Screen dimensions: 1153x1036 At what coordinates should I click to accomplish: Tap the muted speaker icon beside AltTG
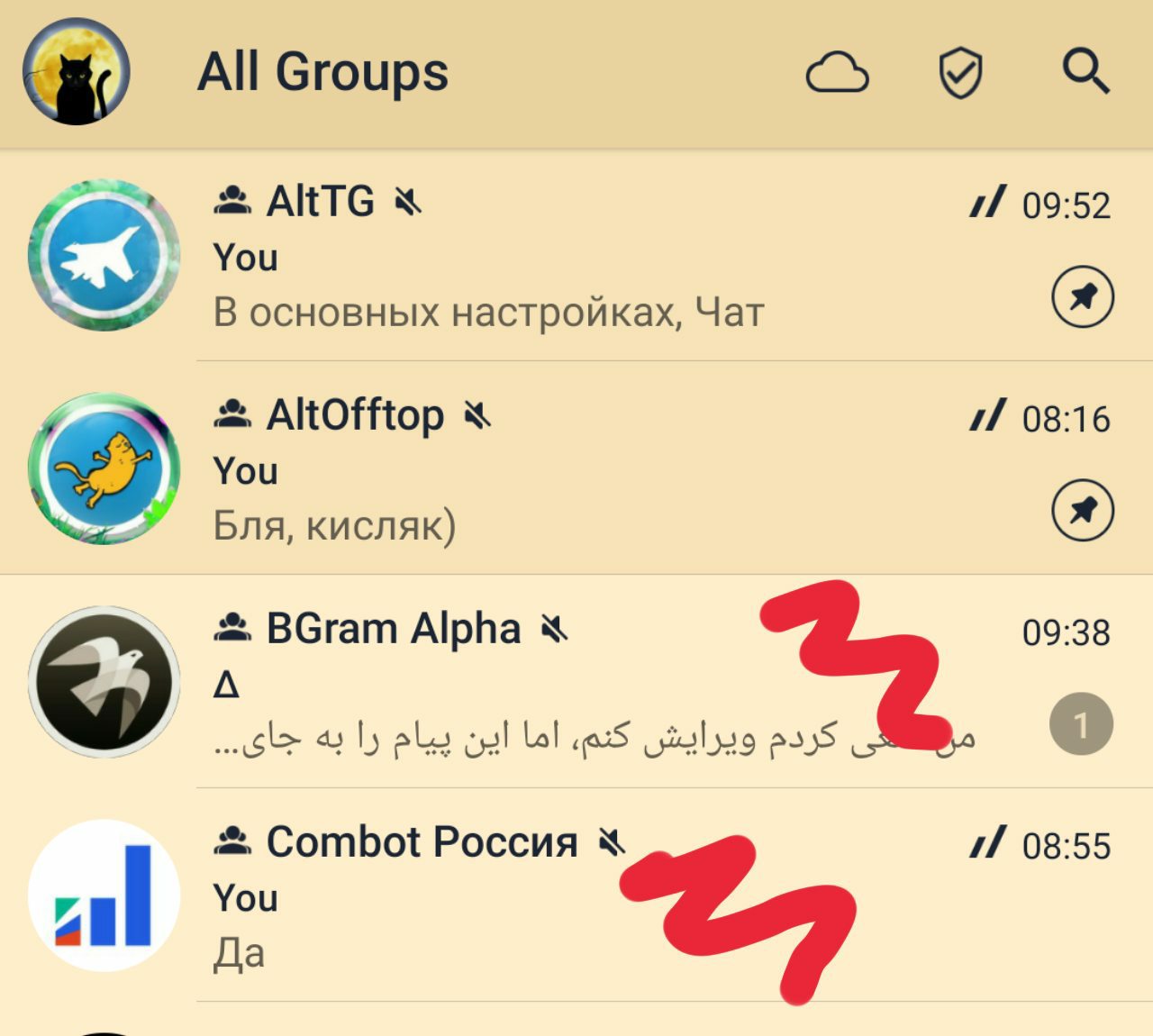408,201
